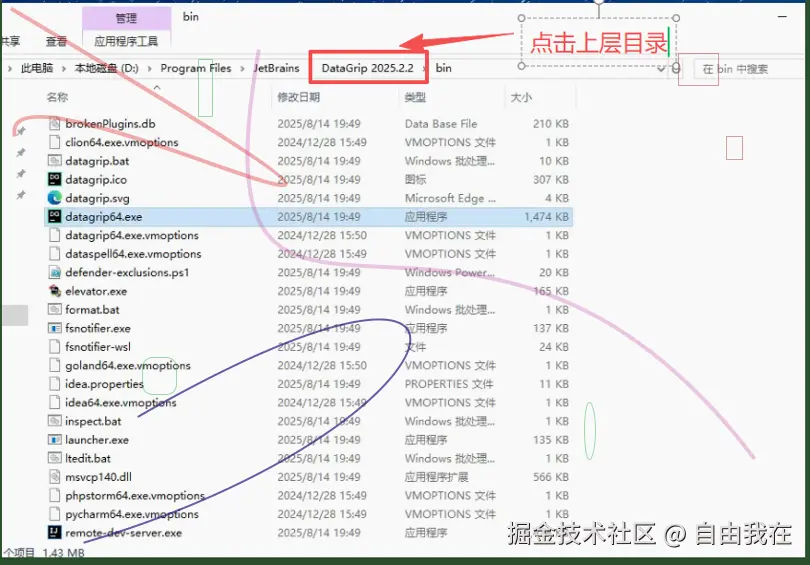Select the brokenPlugins.db file name

point(110,123)
